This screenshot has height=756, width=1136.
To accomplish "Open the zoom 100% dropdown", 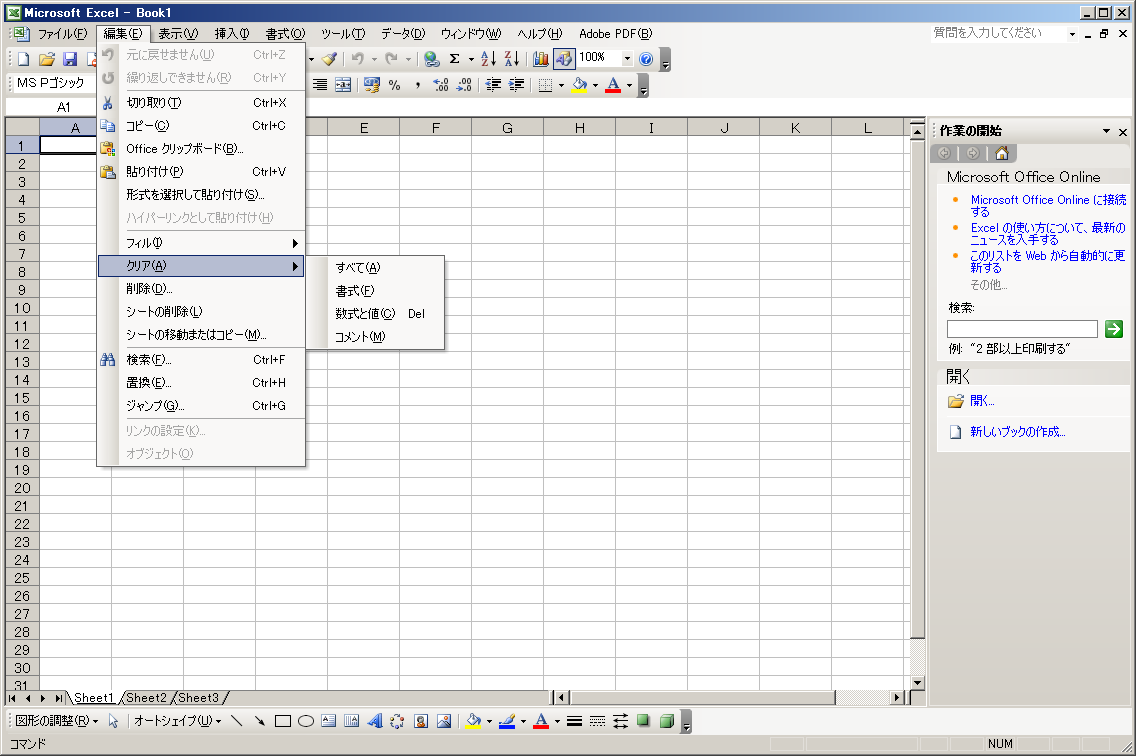I will point(627,59).
